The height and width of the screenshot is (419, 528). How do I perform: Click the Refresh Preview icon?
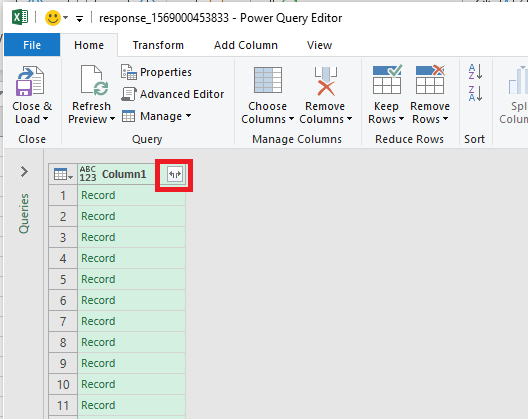95,80
